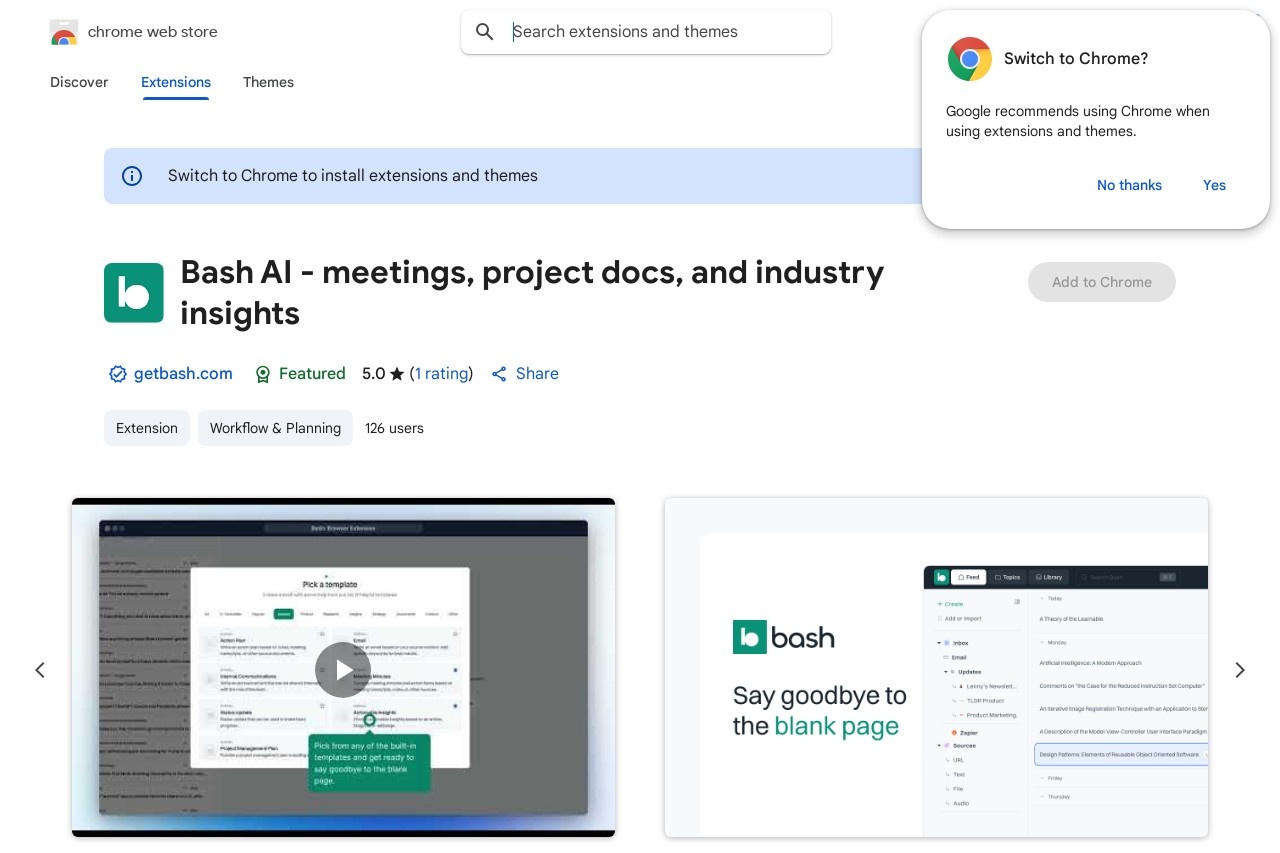Image resolution: width=1280 pixels, height=853 pixels.
Task: Click the disabled Add to Chrome button
Action: coord(1102,282)
